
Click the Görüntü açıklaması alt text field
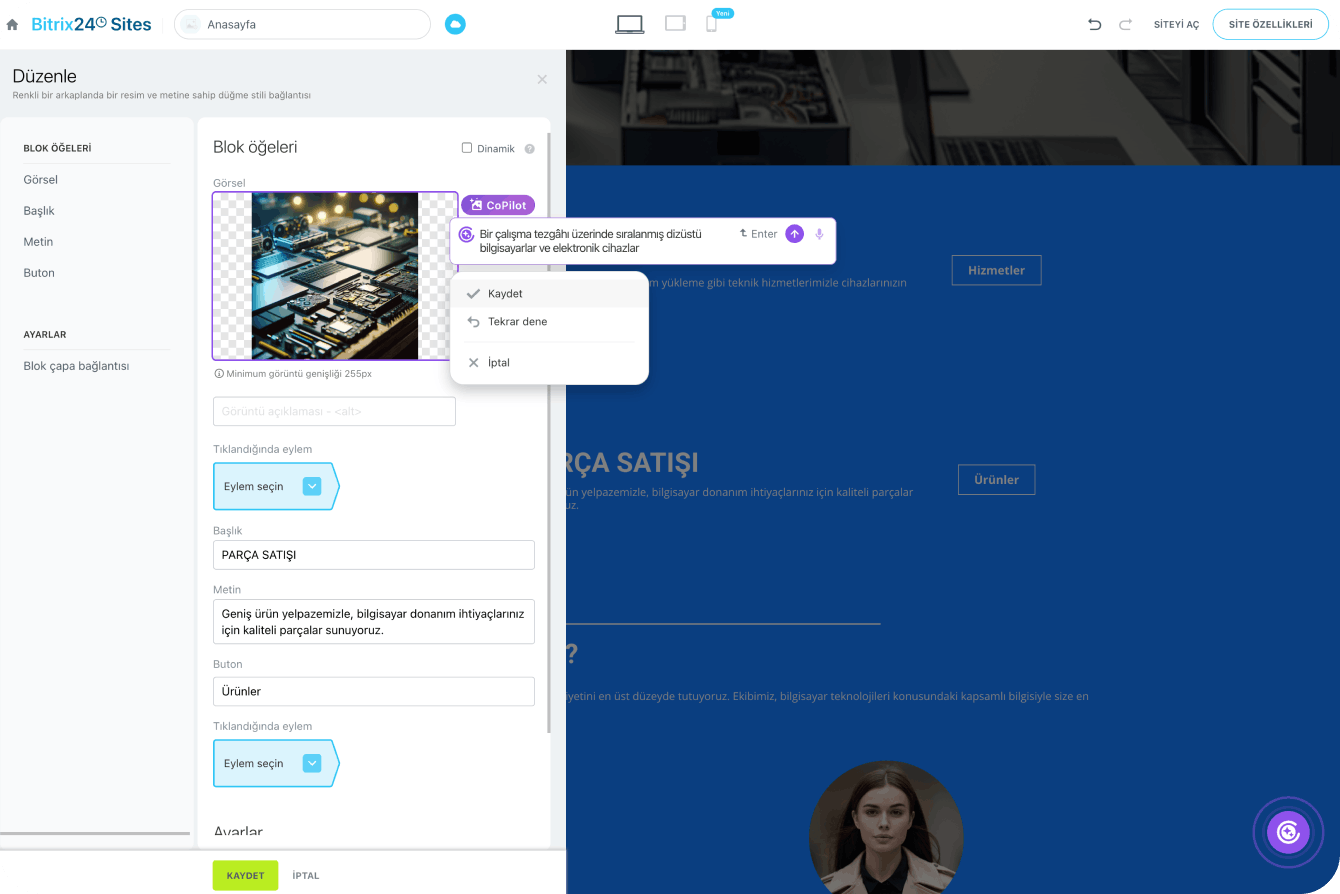[x=334, y=411]
